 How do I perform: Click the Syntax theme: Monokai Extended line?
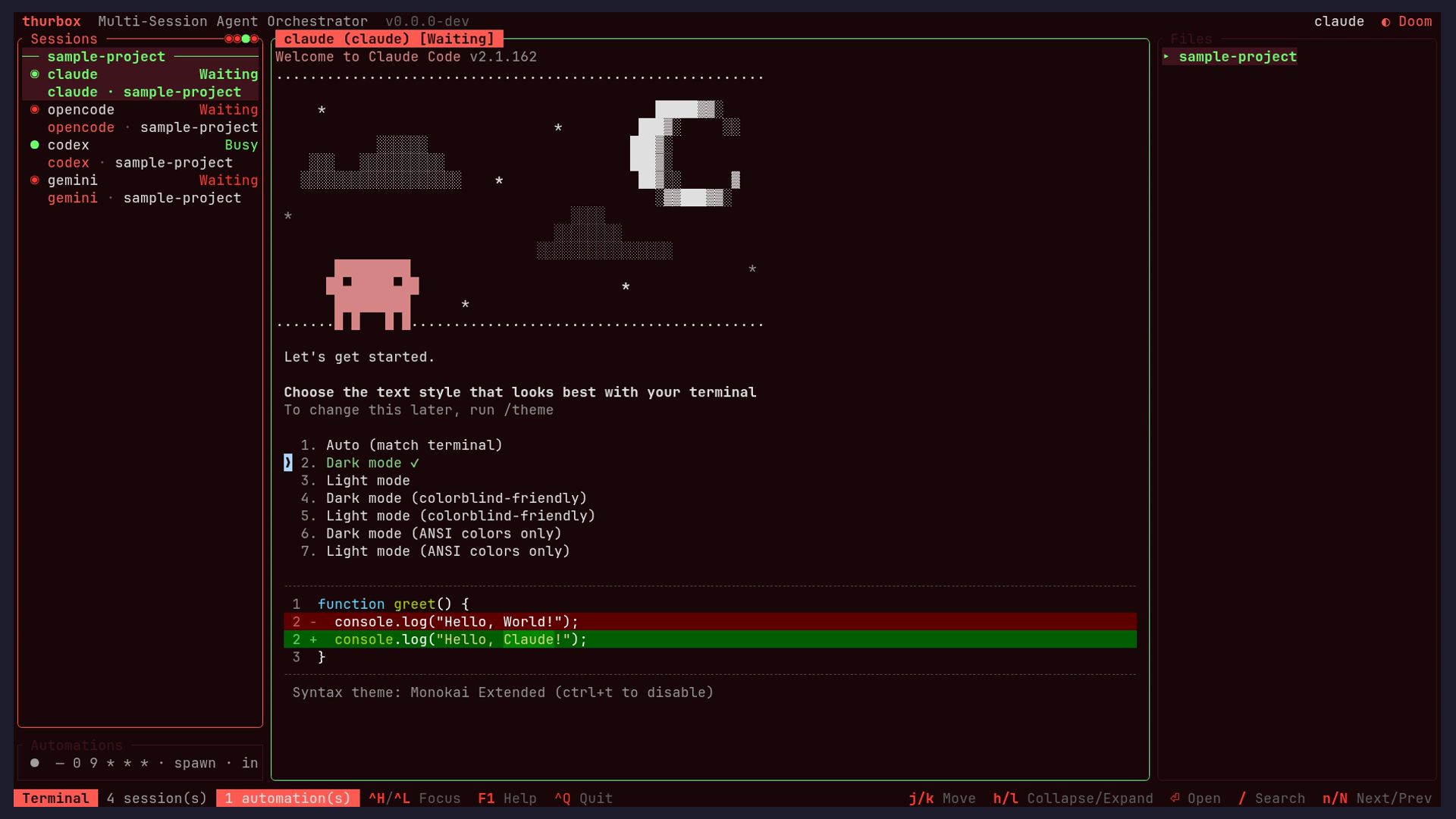click(x=503, y=692)
